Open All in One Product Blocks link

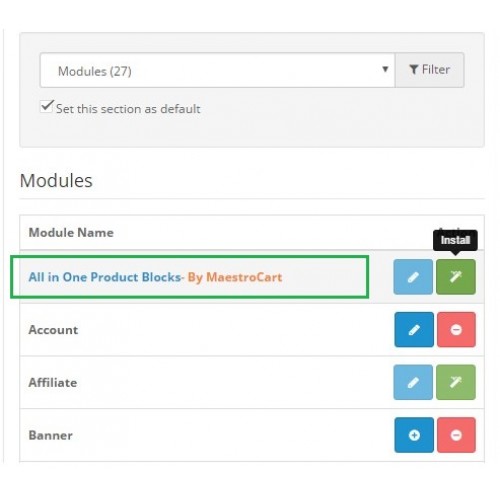click(x=105, y=277)
